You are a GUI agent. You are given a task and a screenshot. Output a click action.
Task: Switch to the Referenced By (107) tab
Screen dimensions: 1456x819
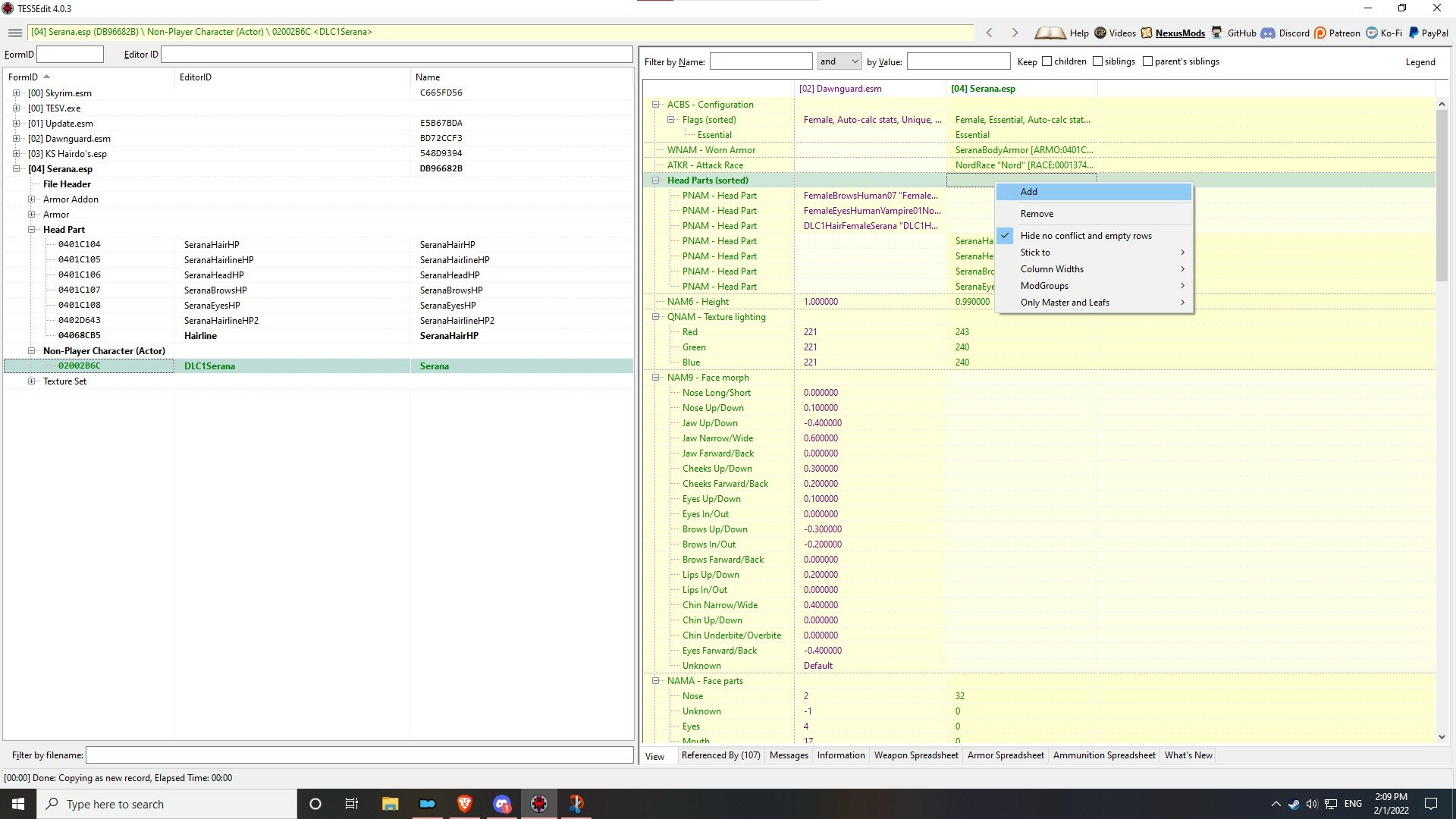pos(720,755)
